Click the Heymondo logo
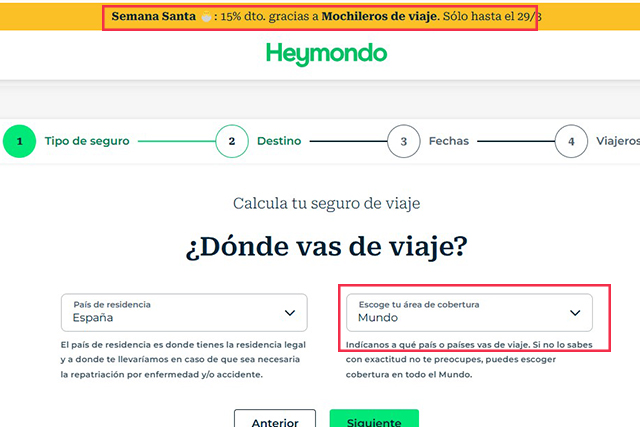The image size is (640, 427). point(327,54)
